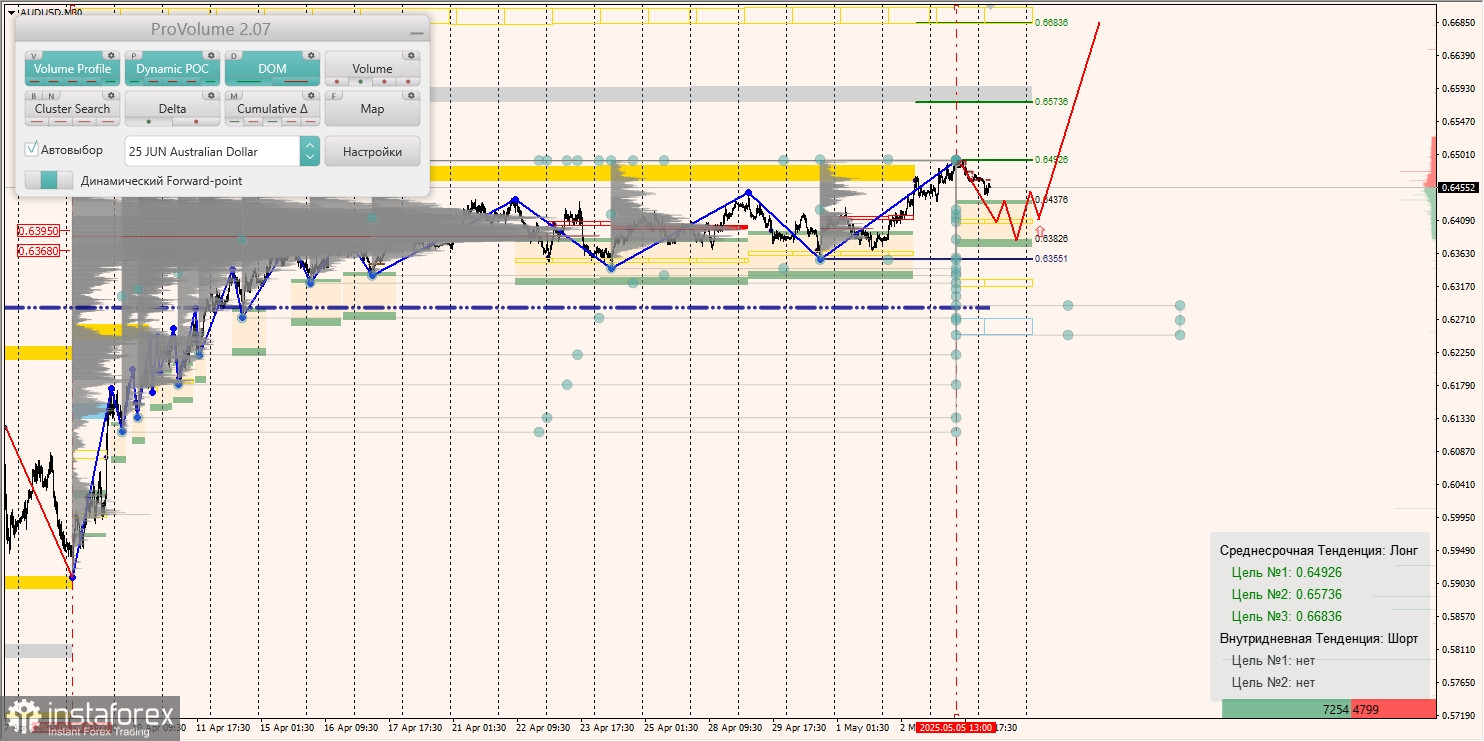
Task: Toggle the DOM indicator
Action: point(272,68)
